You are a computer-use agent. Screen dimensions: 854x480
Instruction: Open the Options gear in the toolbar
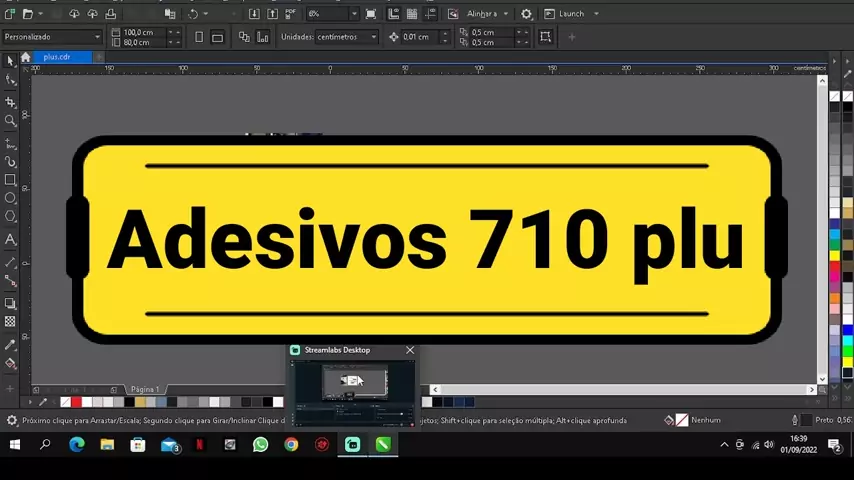(526, 14)
